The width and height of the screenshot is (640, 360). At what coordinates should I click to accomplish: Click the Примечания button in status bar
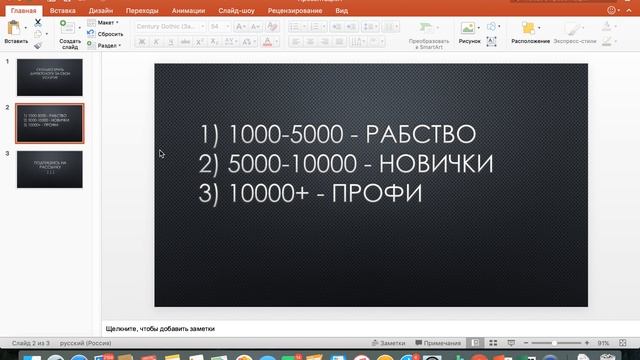(438, 343)
